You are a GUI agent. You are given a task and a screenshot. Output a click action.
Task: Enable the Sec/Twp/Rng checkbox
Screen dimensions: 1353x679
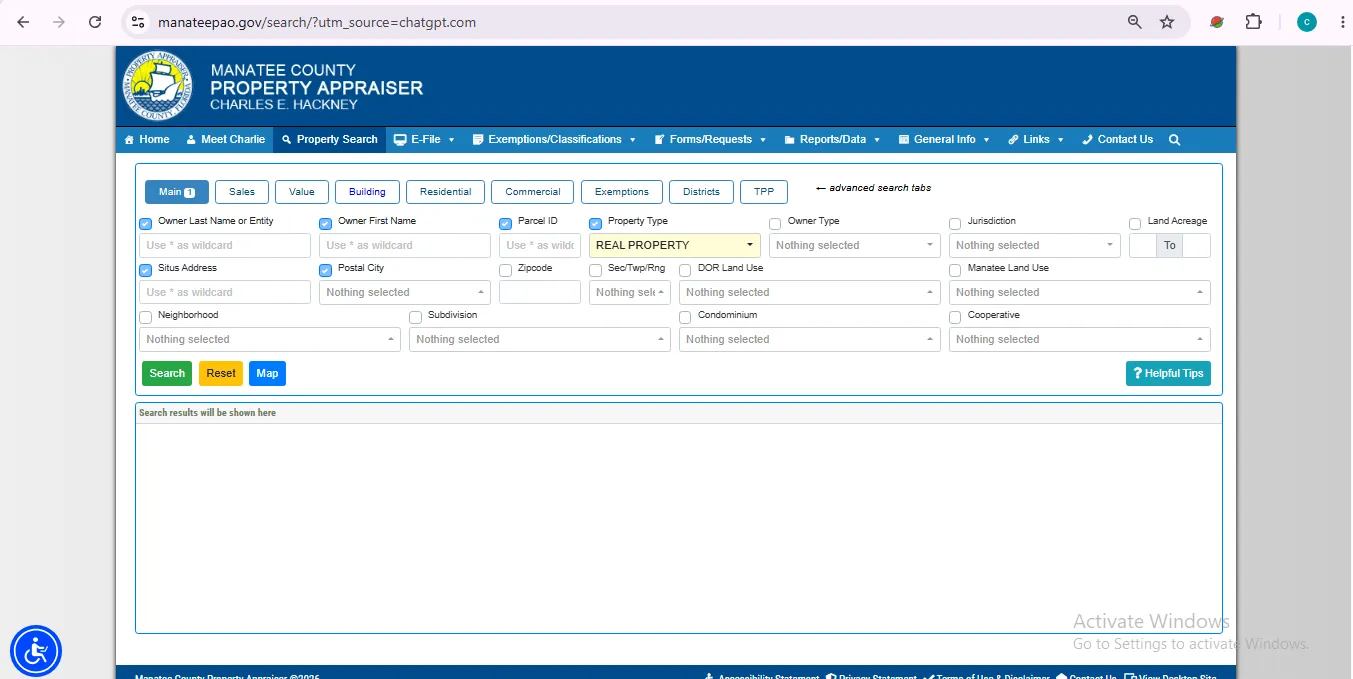point(596,271)
